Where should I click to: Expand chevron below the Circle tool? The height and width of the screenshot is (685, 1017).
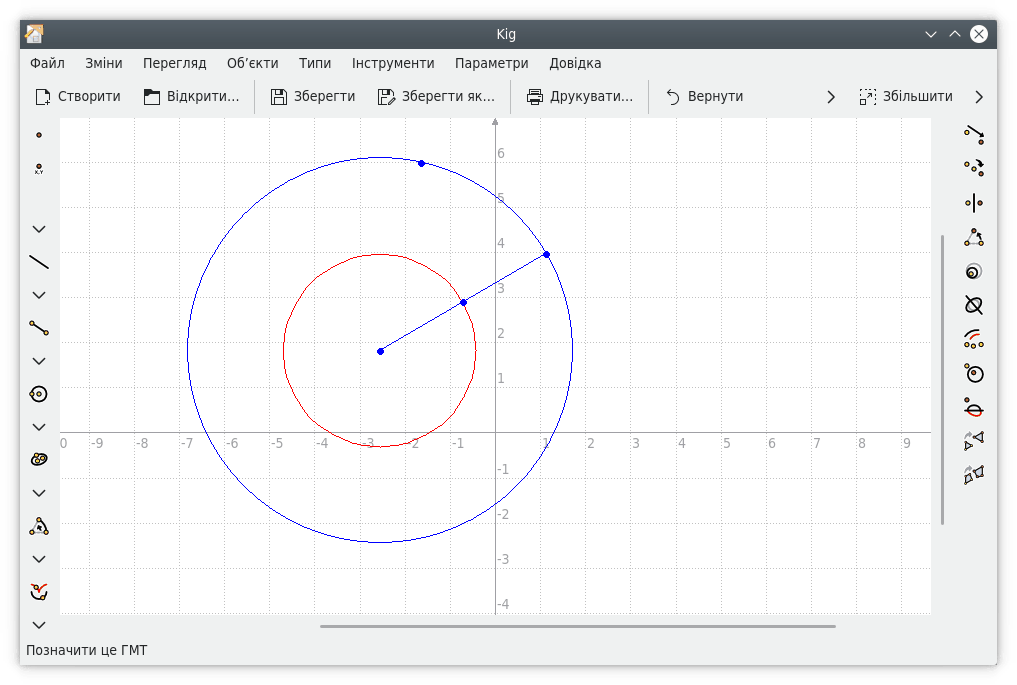pyautogui.click(x=39, y=427)
